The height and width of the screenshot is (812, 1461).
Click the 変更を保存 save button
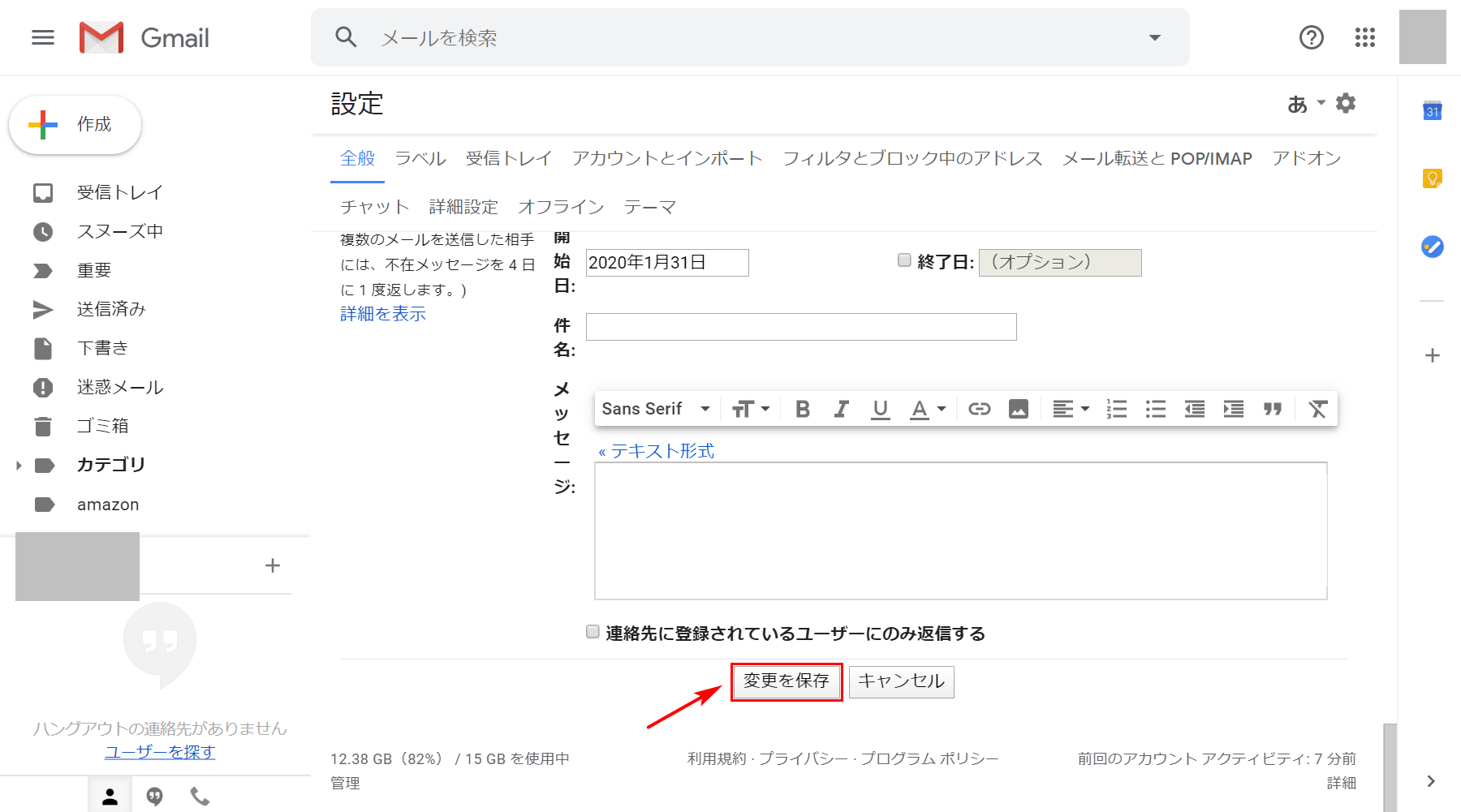786,682
